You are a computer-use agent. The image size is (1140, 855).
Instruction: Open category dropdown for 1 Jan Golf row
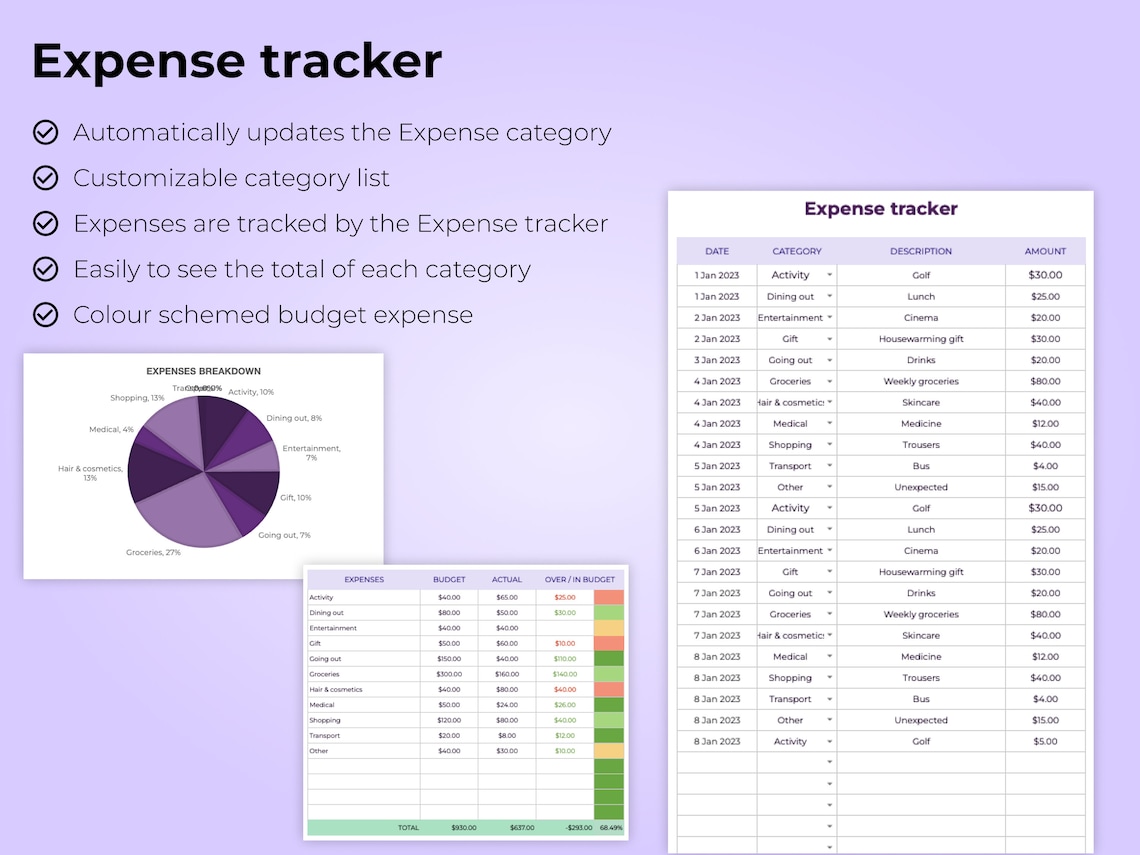(x=830, y=275)
